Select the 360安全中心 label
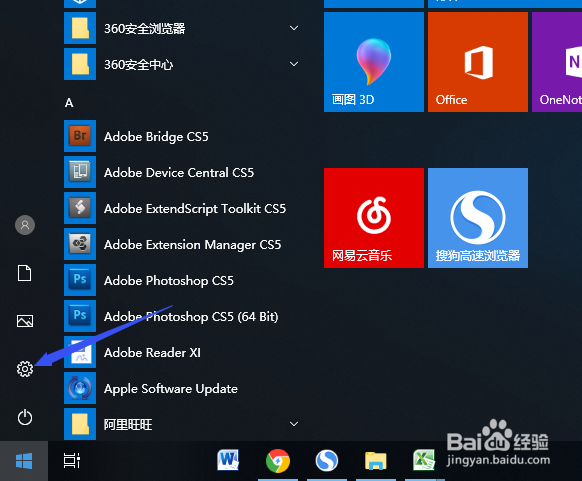 point(138,65)
